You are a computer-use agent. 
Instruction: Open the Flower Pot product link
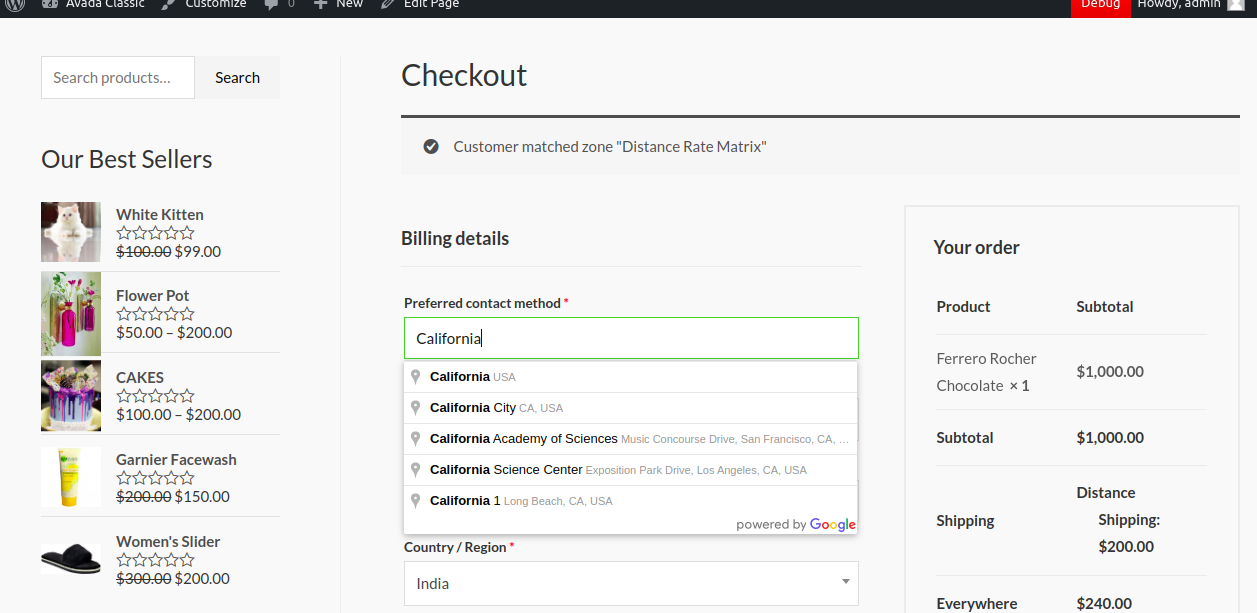[152, 296]
